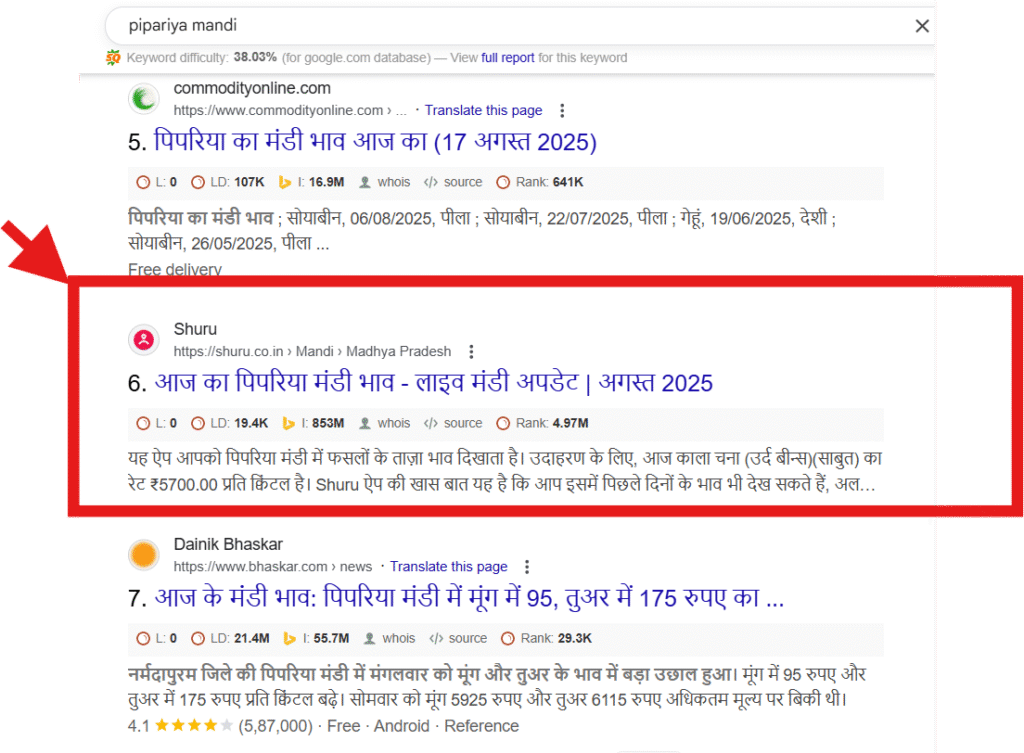Click the www.bhaskar.com › news URL breadcrumb
Viewport: 1024px width, 753px height.
click(272, 566)
